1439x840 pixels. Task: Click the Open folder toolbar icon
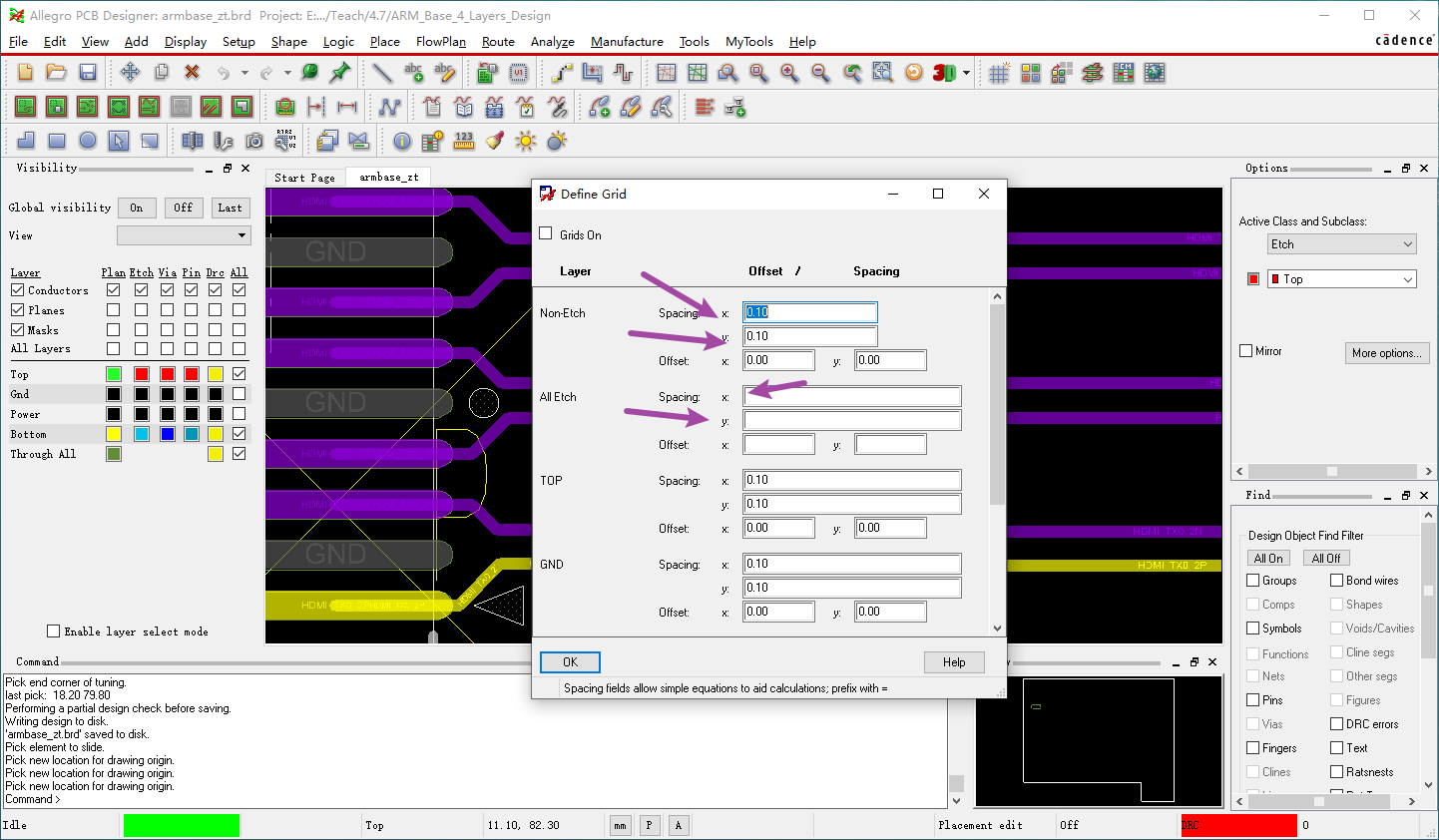click(57, 72)
